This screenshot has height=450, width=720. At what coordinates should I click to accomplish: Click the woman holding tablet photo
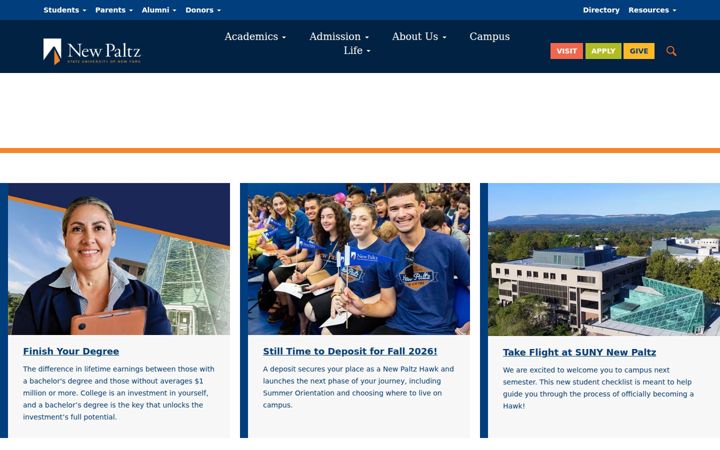click(x=119, y=259)
